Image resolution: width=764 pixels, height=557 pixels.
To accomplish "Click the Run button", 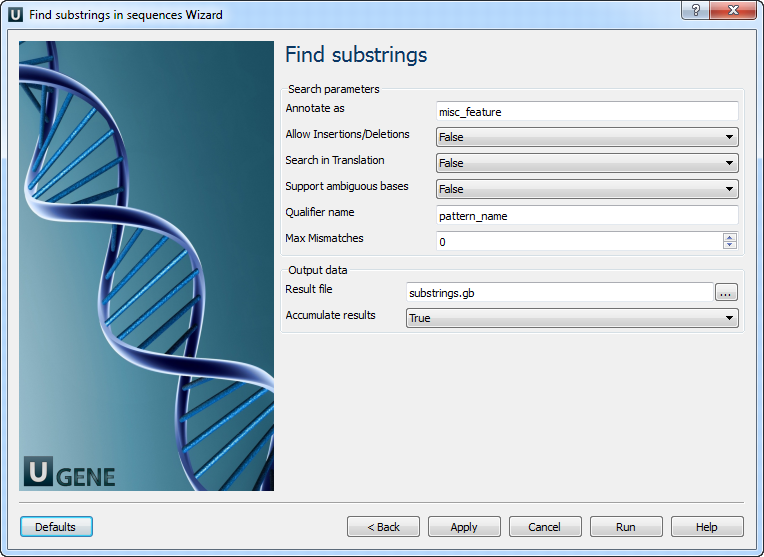I will pos(626,527).
